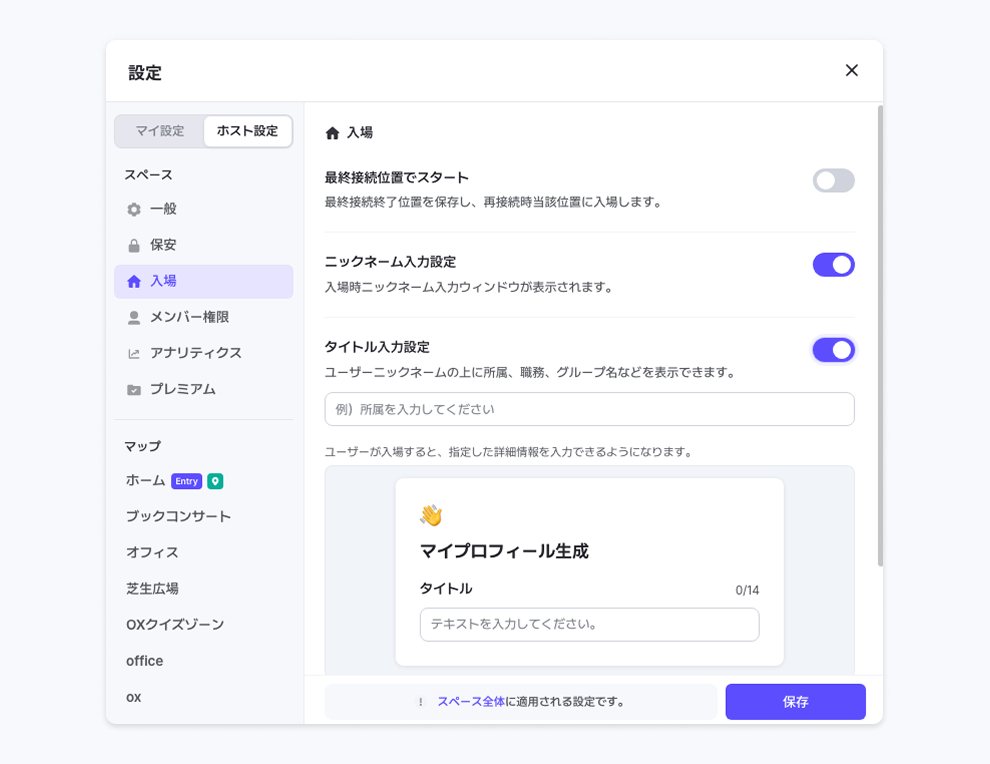Click the chart icon for アナリティクス
The image size is (990, 764).
pyautogui.click(x=134, y=354)
